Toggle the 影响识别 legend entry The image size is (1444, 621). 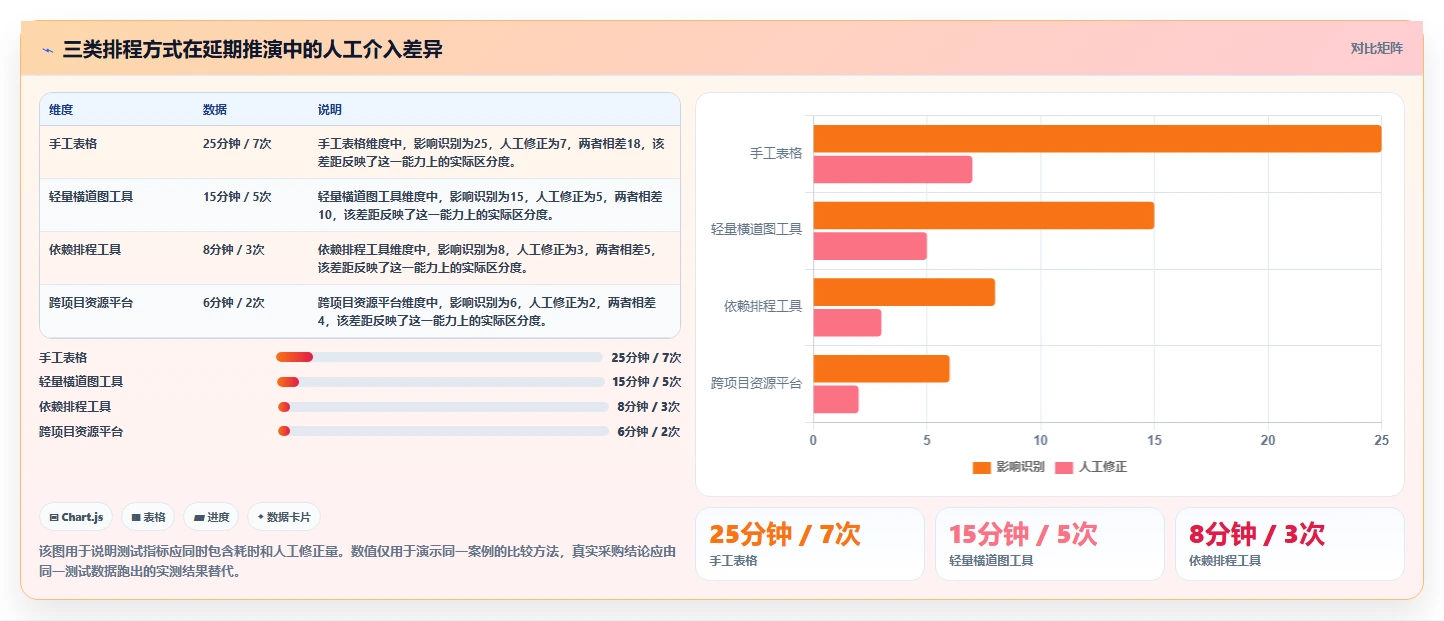pyautogui.click(x=1008, y=467)
